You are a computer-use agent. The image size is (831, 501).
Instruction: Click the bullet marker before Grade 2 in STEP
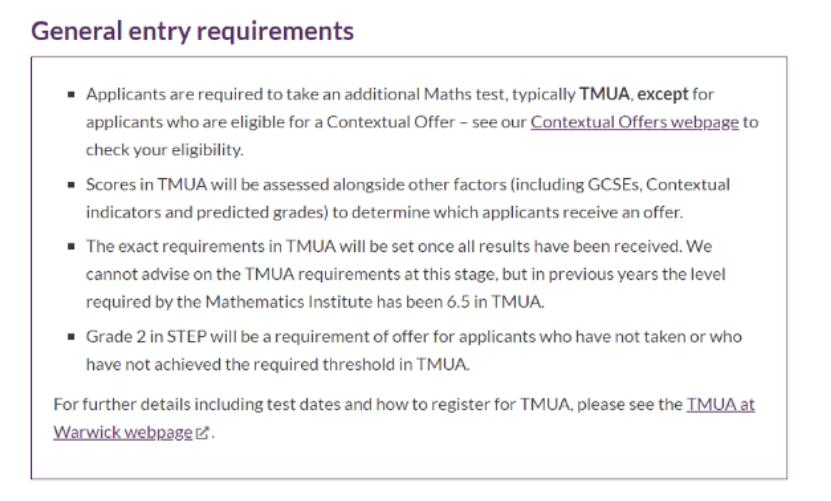[71, 337]
